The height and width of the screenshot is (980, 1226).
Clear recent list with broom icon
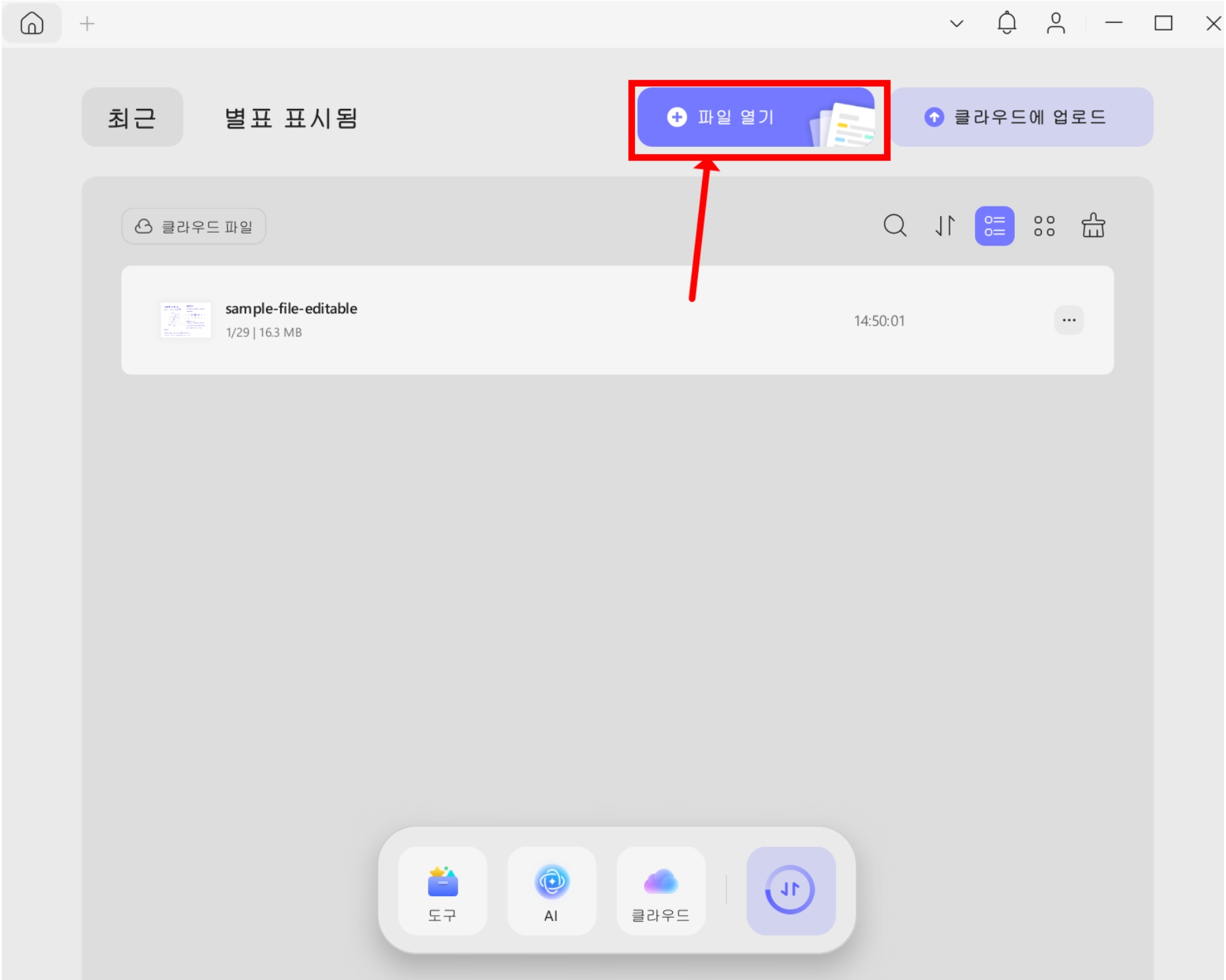(x=1093, y=225)
